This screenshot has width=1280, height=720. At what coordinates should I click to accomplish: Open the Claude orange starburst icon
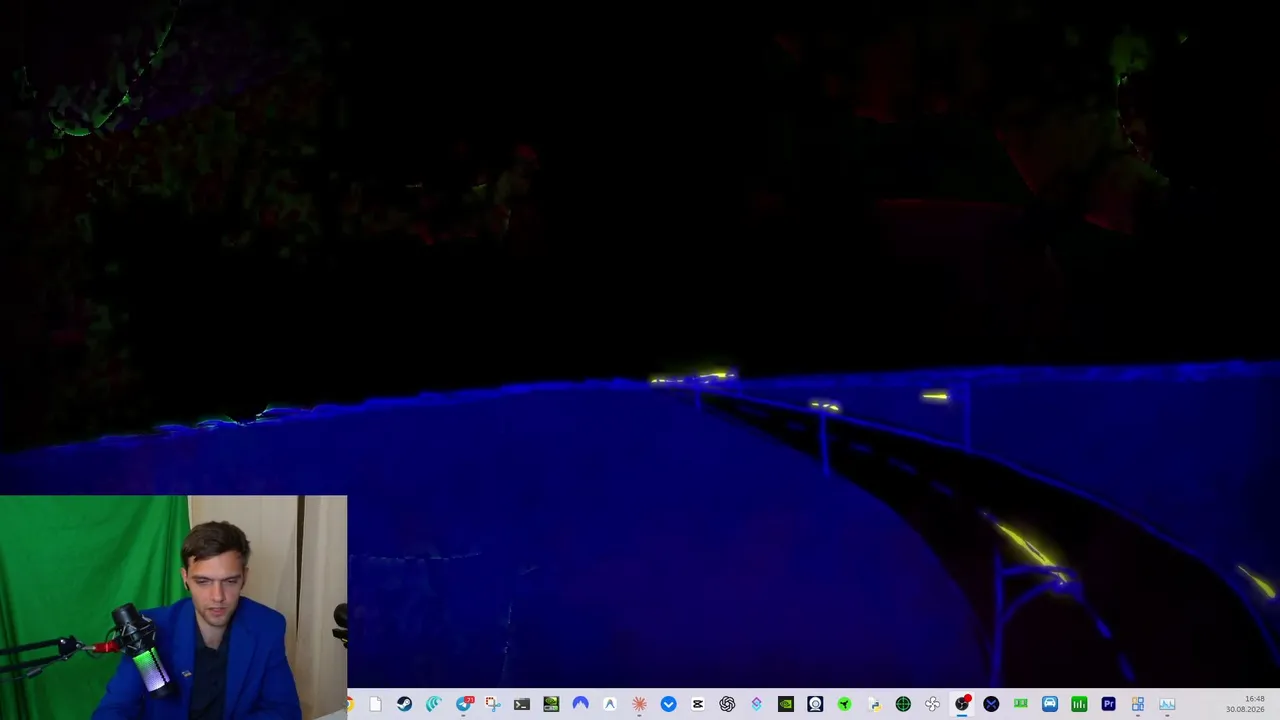coord(639,704)
